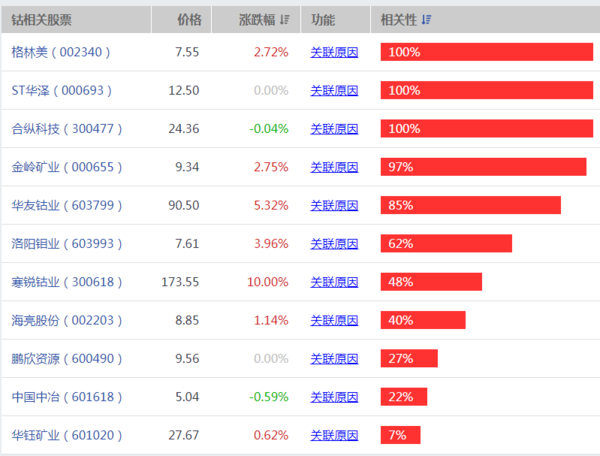Click the 功能 column header
600x456 pixels.
pos(323,20)
